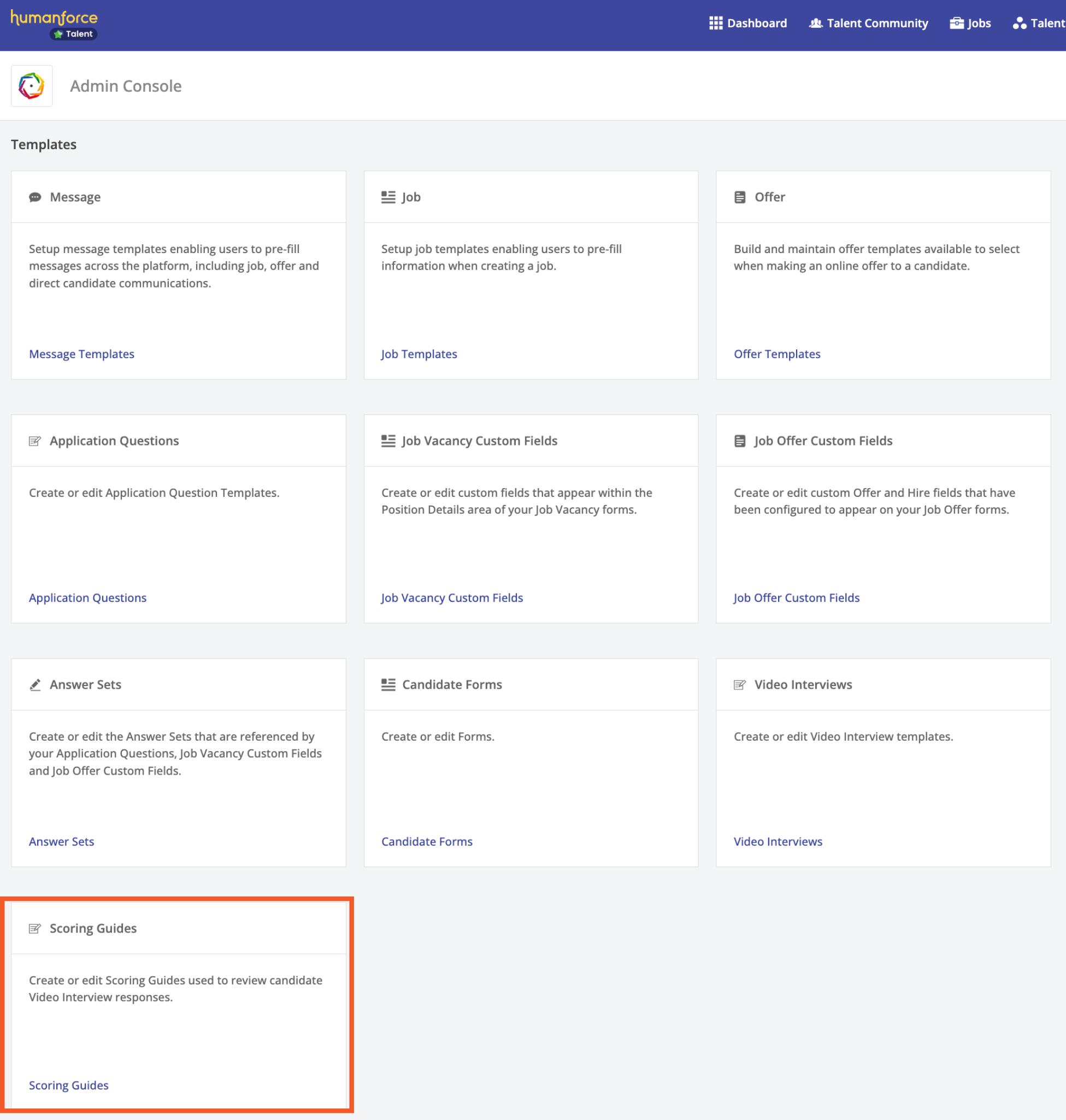Open the Scoring Guides link
The height and width of the screenshot is (1120, 1066).
coord(69,1086)
